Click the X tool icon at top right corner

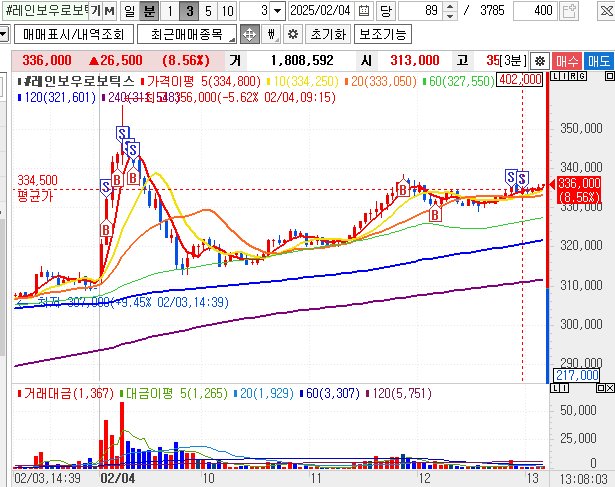(606, 11)
